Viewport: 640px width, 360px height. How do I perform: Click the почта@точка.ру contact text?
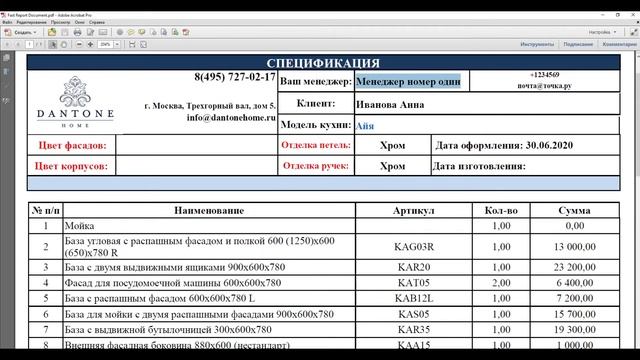(x=544, y=86)
